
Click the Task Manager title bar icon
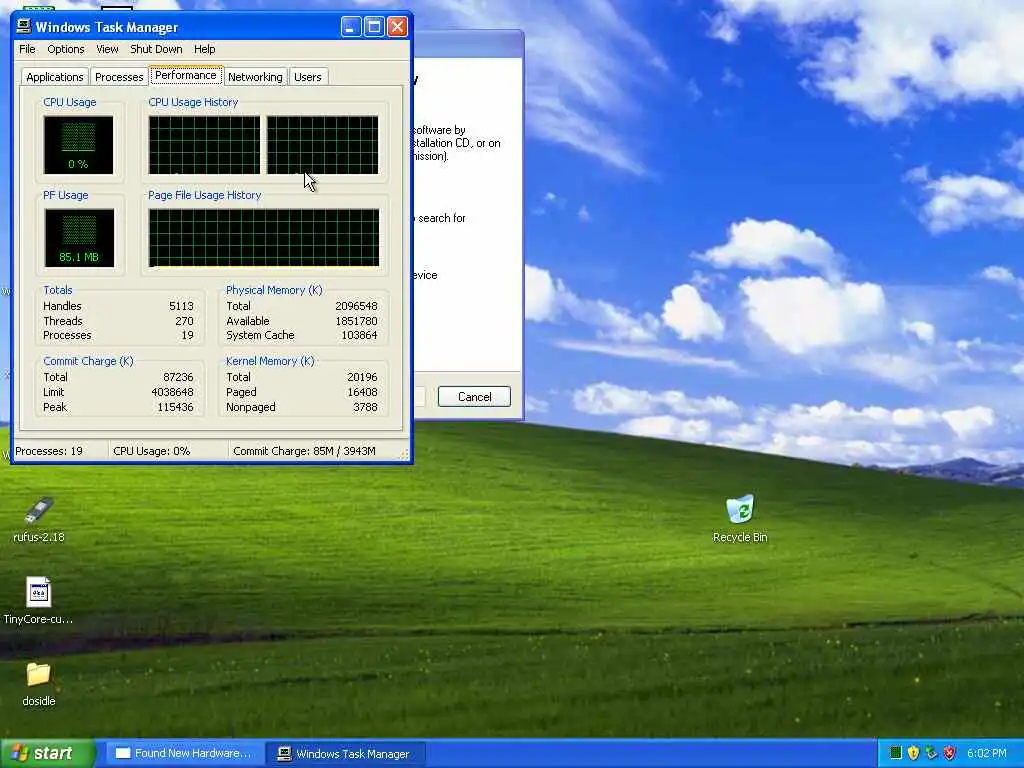[24, 26]
